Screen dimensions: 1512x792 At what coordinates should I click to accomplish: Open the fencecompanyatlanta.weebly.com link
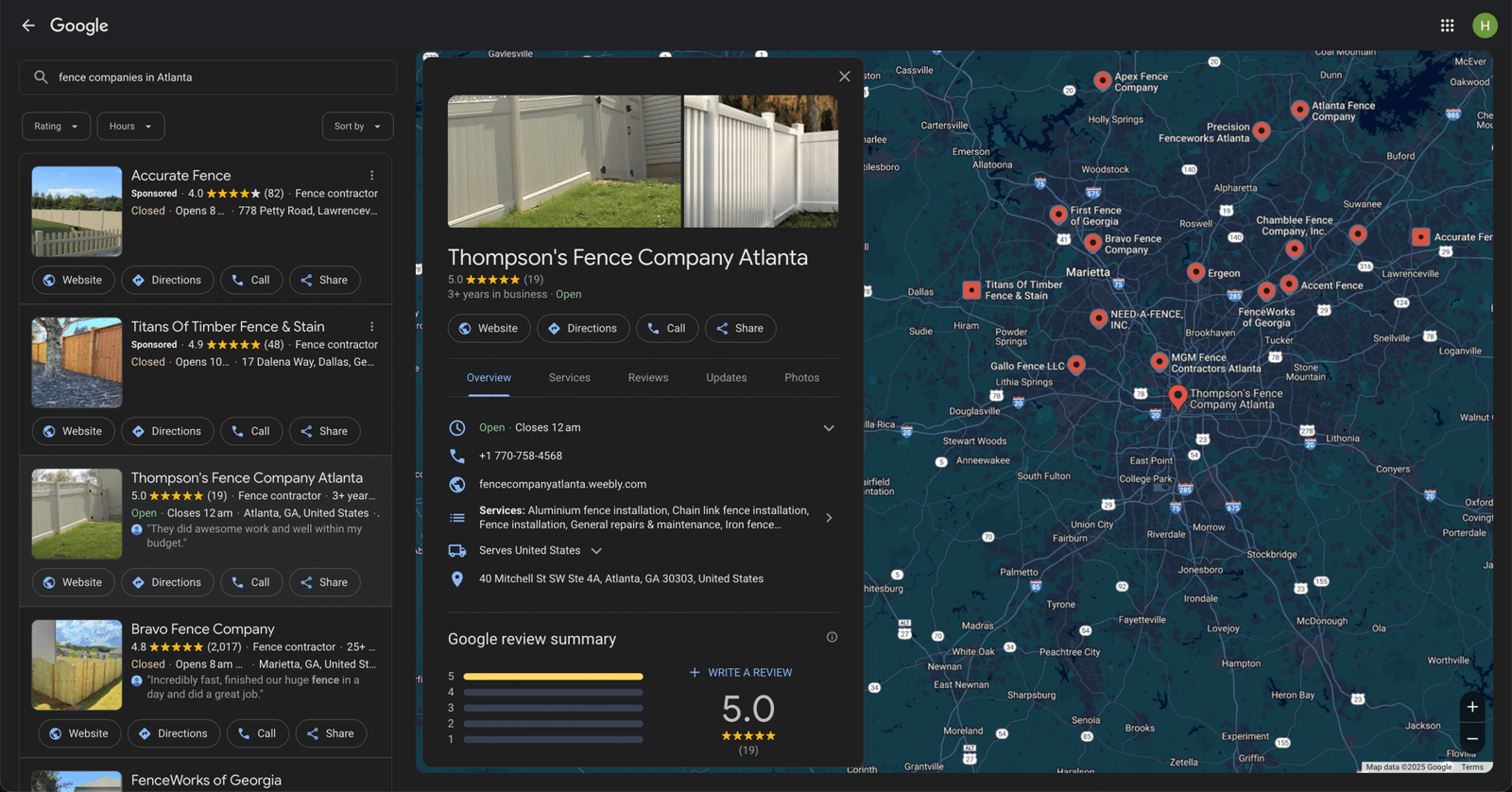coord(562,485)
